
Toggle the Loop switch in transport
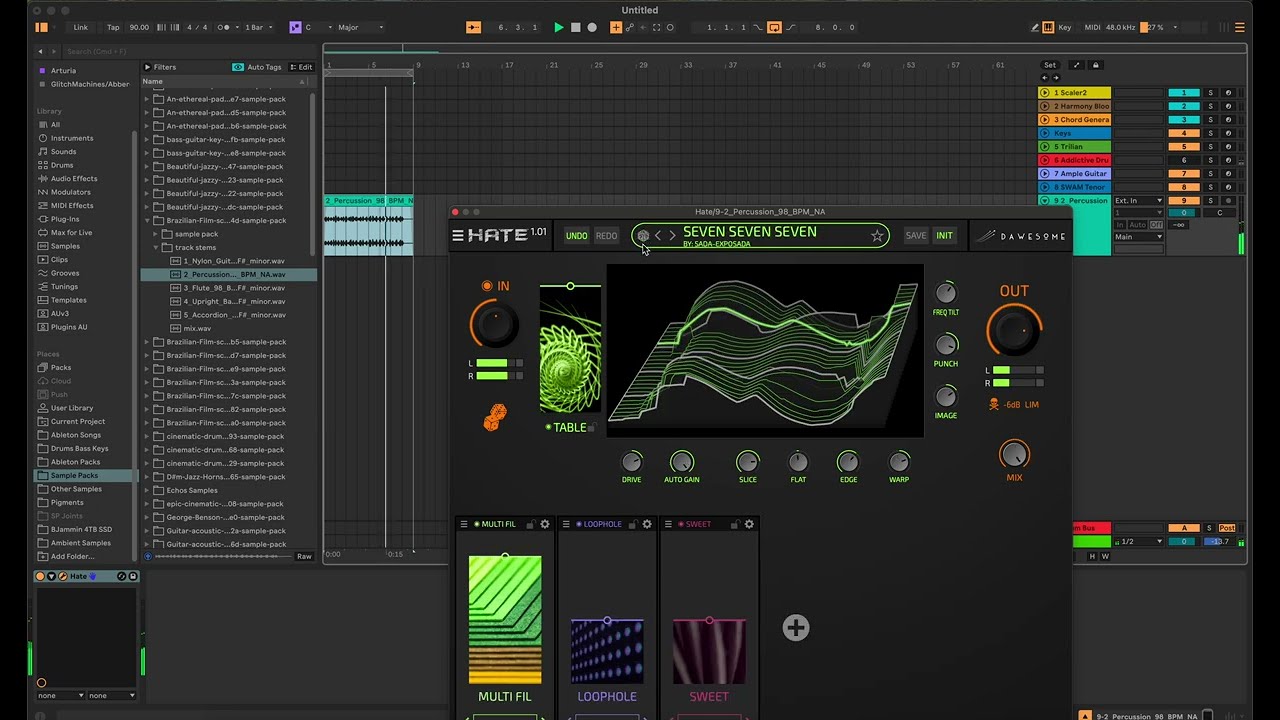774,28
